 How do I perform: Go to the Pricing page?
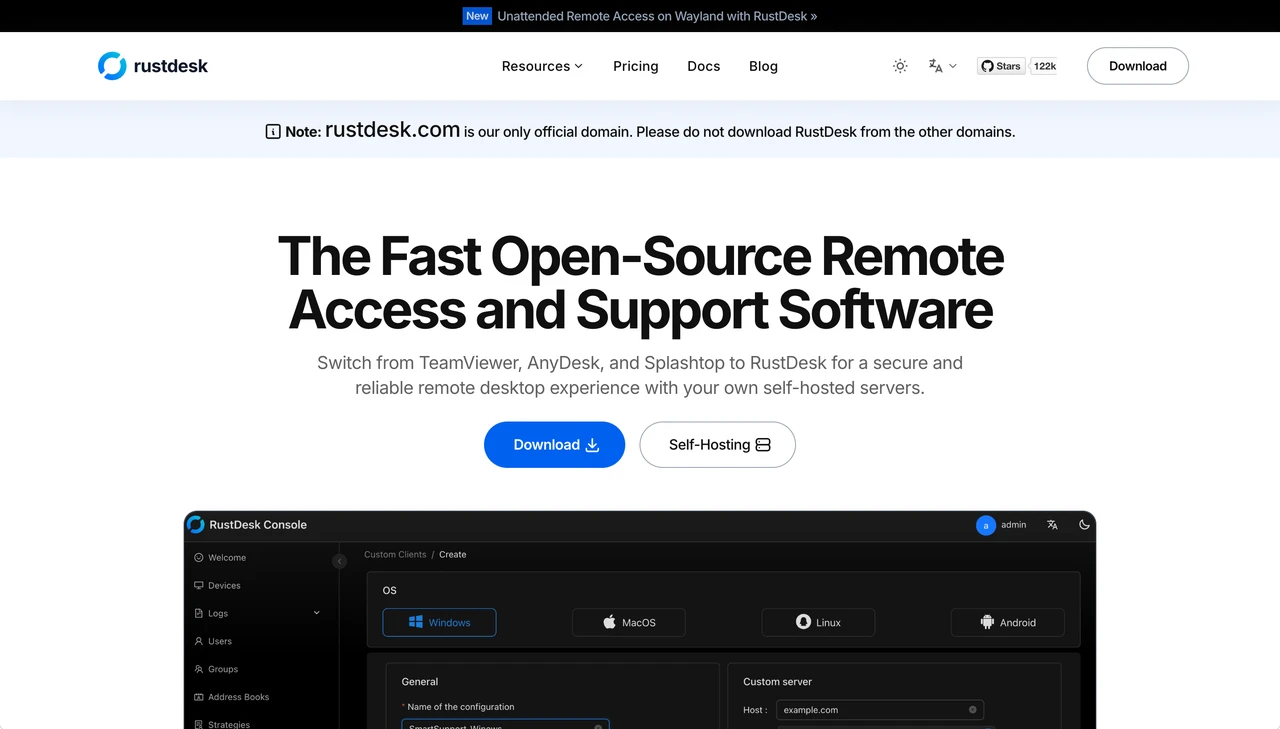coord(636,66)
